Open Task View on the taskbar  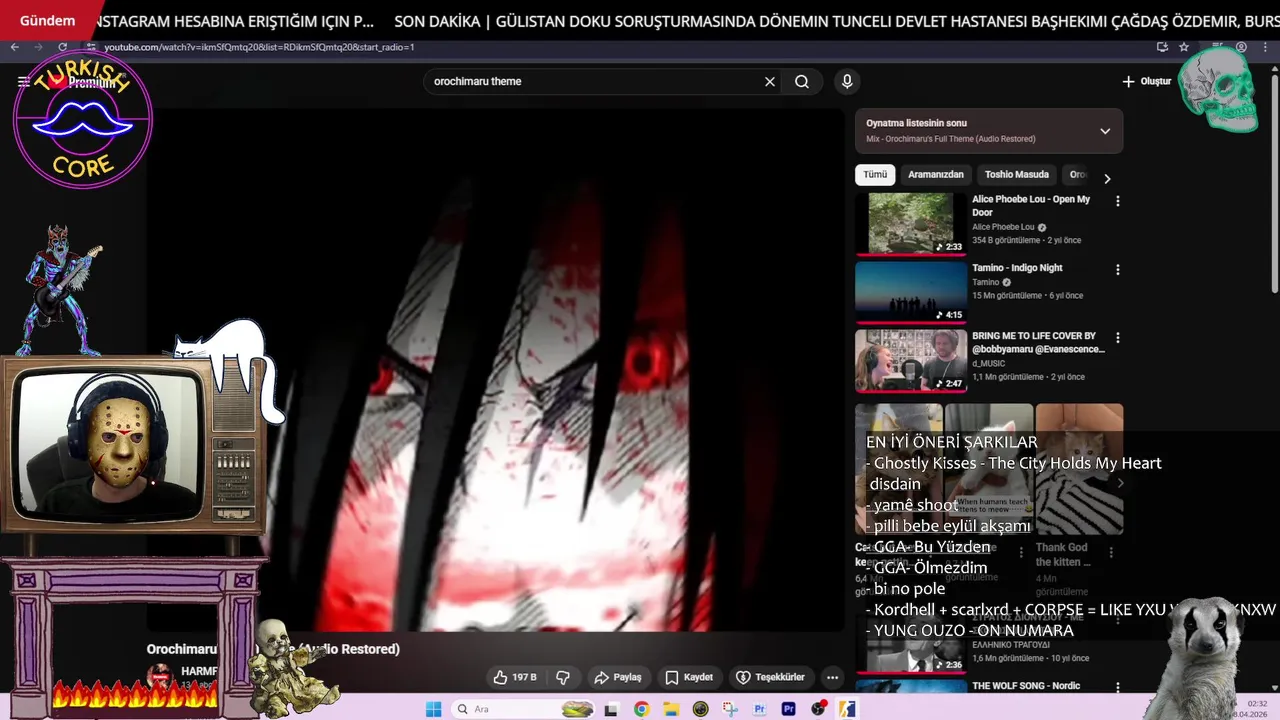click(611, 709)
